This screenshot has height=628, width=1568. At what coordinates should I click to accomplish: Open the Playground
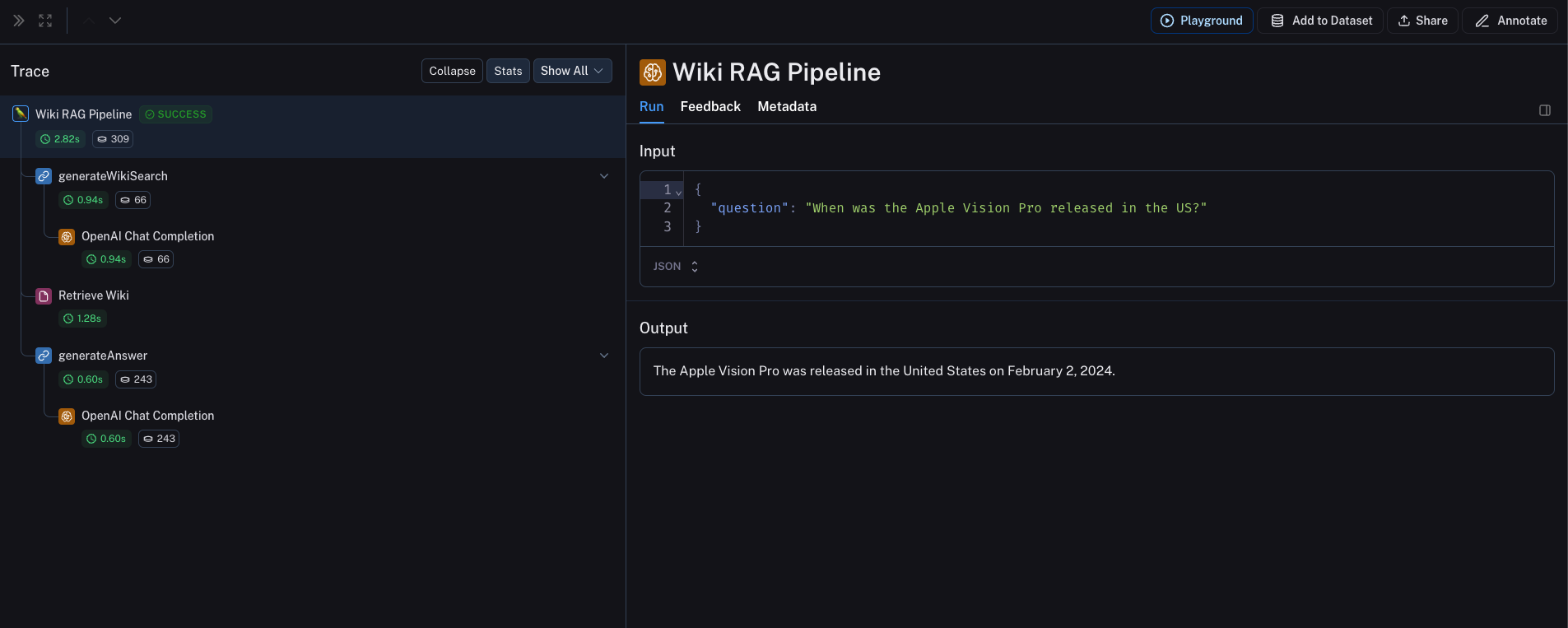1202,21
